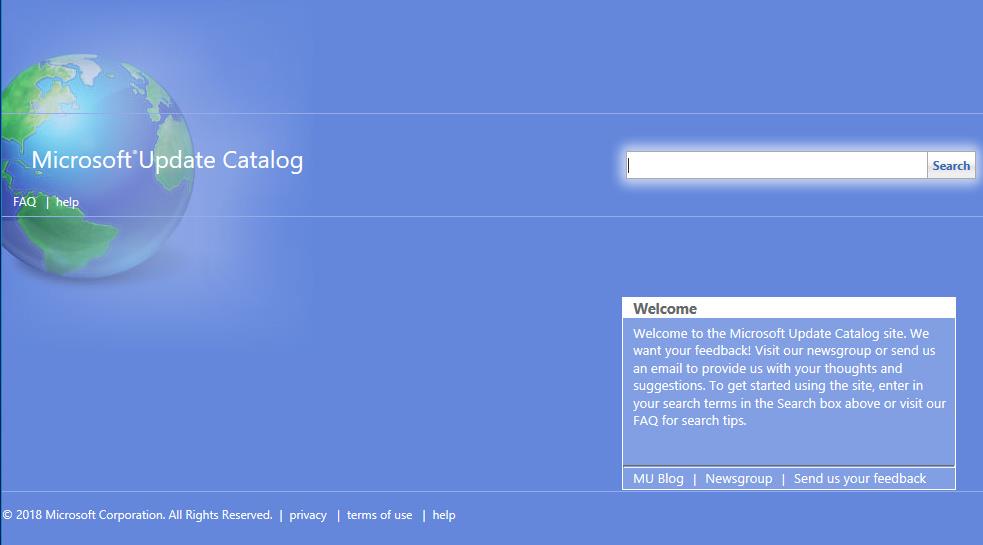Open the help link beside FAQ
The image size is (983, 545).
pos(67,202)
